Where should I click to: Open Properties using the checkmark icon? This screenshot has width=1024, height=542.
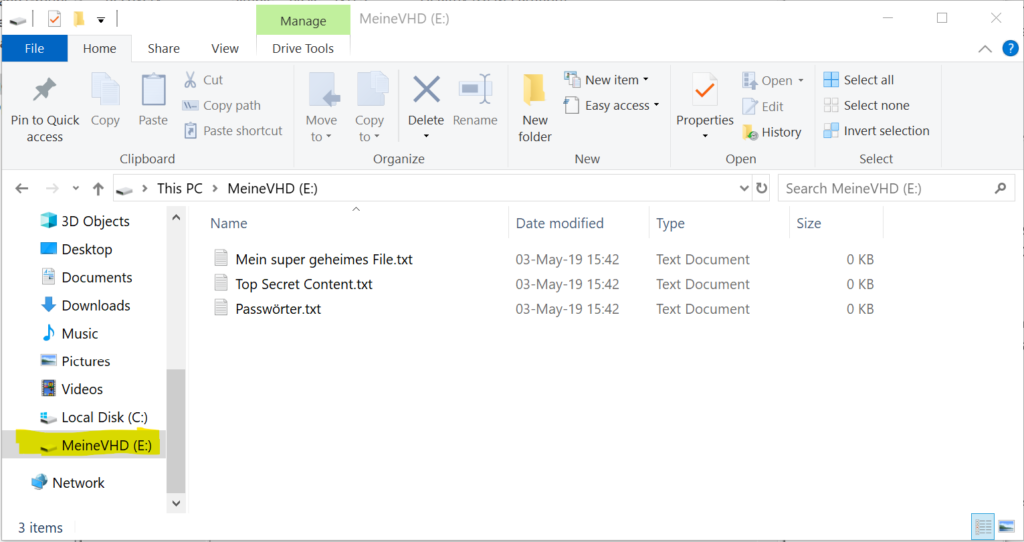(704, 91)
